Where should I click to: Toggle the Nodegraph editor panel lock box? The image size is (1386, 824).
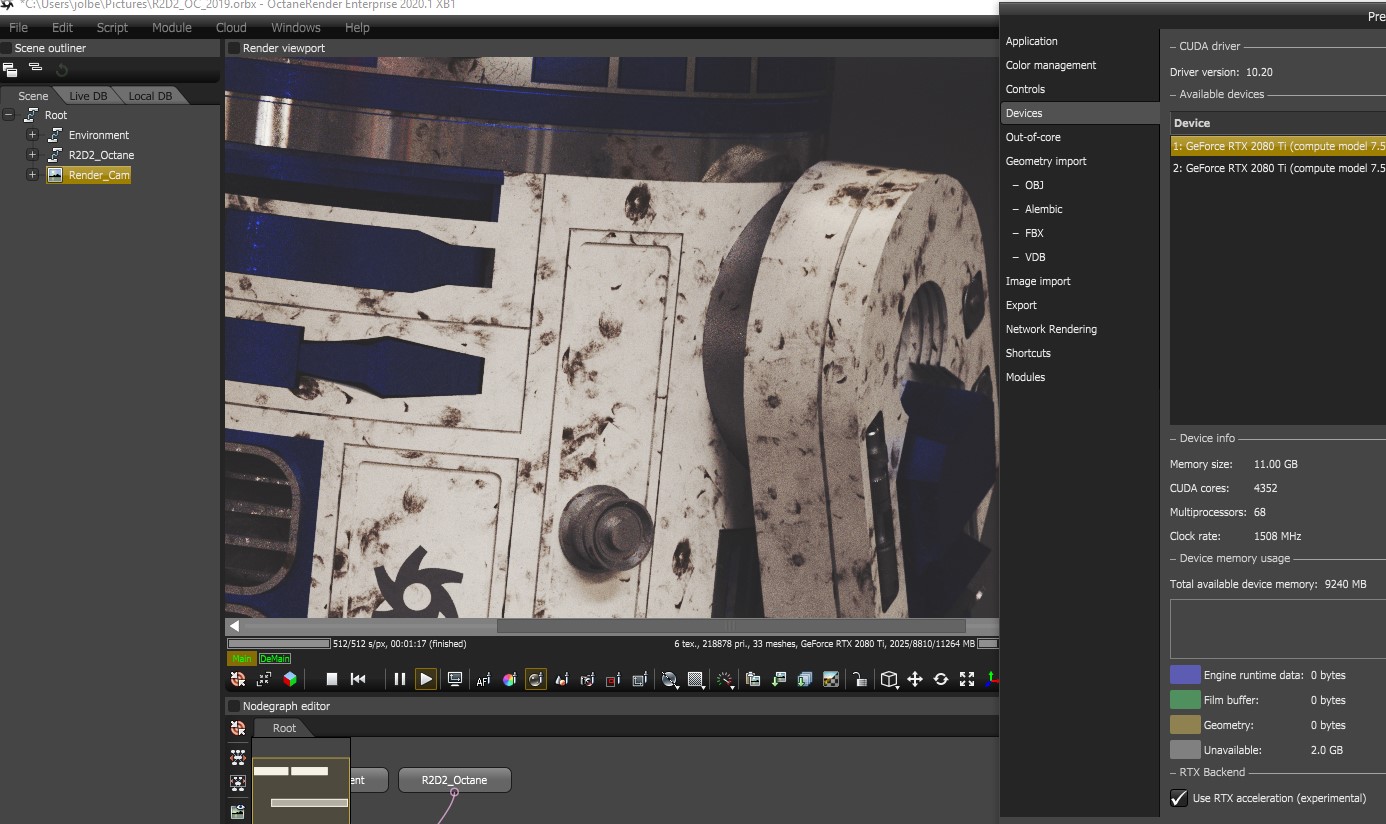pyautogui.click(x=234, y=706)
